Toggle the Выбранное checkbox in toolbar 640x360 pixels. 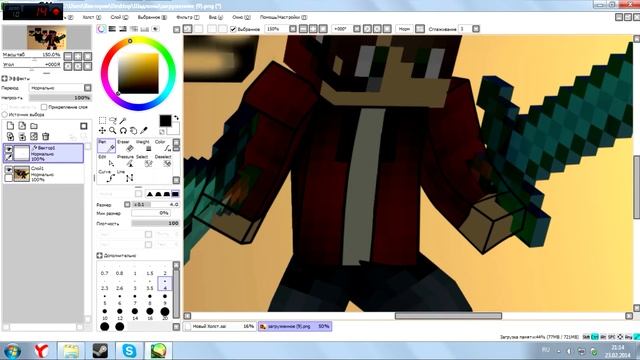[x=233, y=29]
